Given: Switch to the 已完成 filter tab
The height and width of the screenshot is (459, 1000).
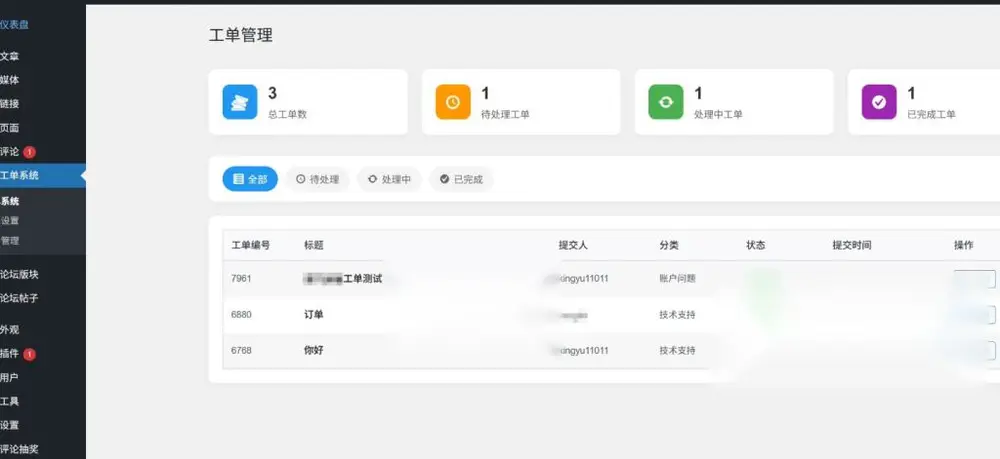Looking at the screenshot, I should tap(461, 179).
